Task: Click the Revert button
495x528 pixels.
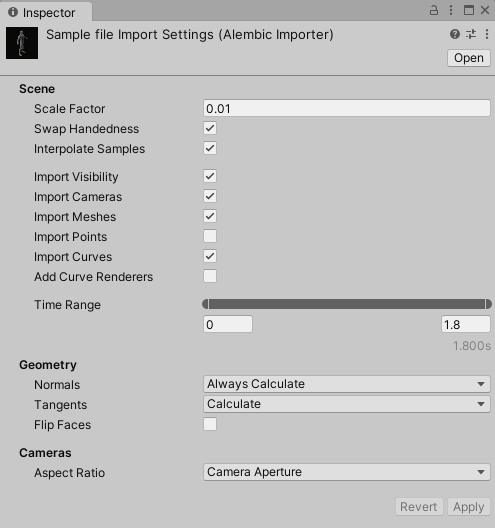Action: tap(419, 506)
